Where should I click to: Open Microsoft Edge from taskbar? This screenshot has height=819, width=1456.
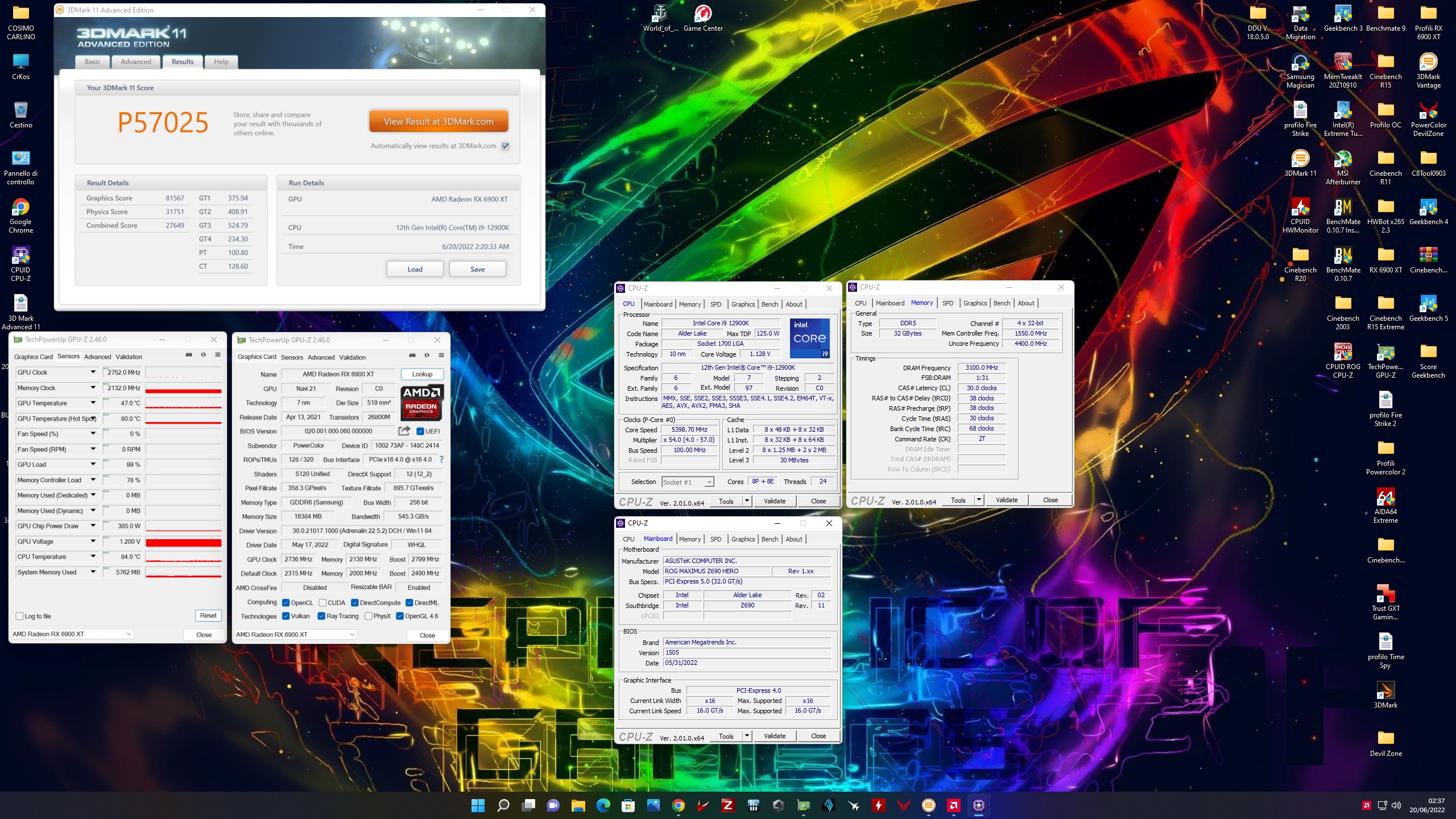pos(603,805)
